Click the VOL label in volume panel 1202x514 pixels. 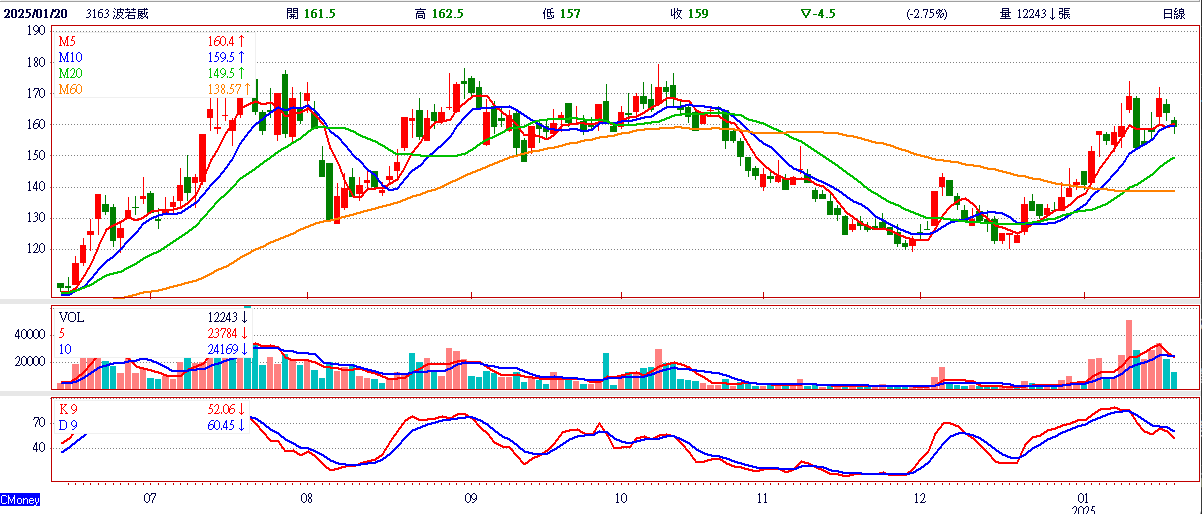click(71, 316)
